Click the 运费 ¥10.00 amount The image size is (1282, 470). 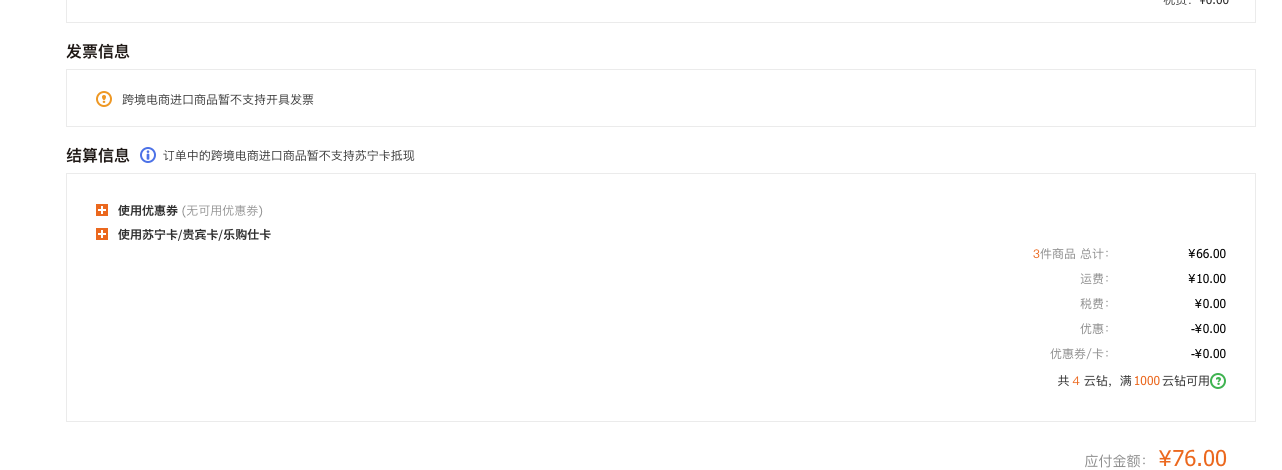pos(1207,279)
